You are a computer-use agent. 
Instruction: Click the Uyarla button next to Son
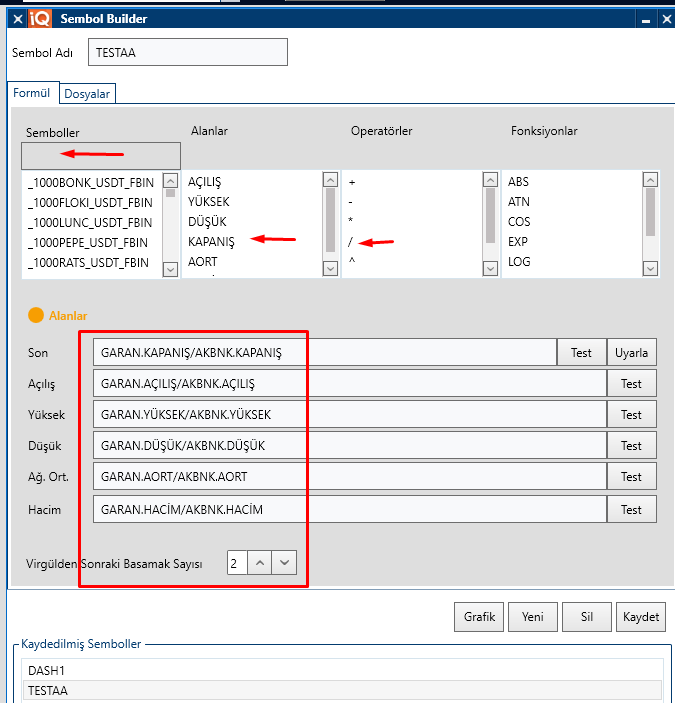631,353
